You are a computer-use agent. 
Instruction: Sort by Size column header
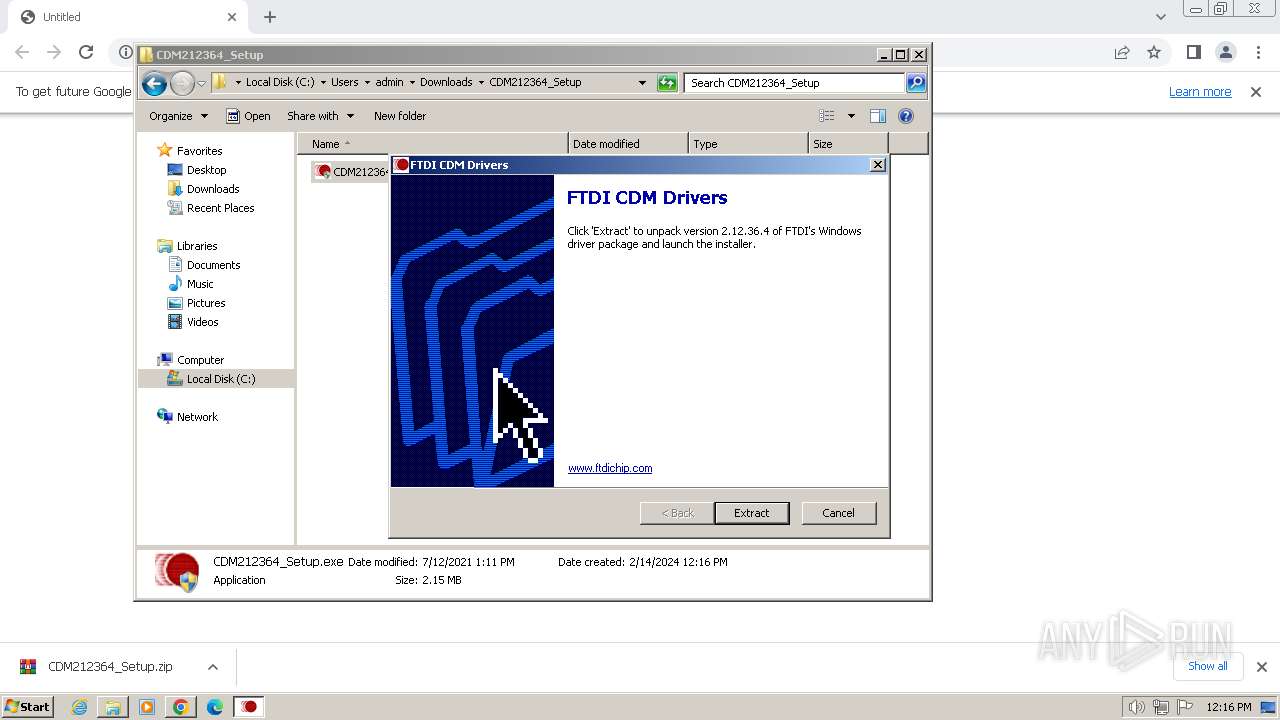point(848,144)
